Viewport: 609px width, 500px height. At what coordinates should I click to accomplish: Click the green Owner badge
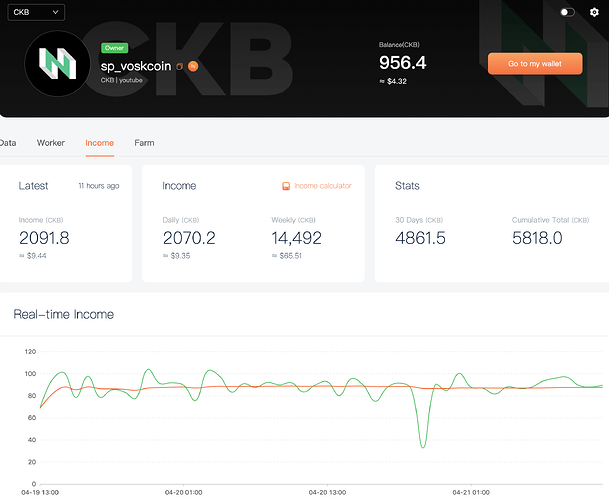click(x=114, y=48)
